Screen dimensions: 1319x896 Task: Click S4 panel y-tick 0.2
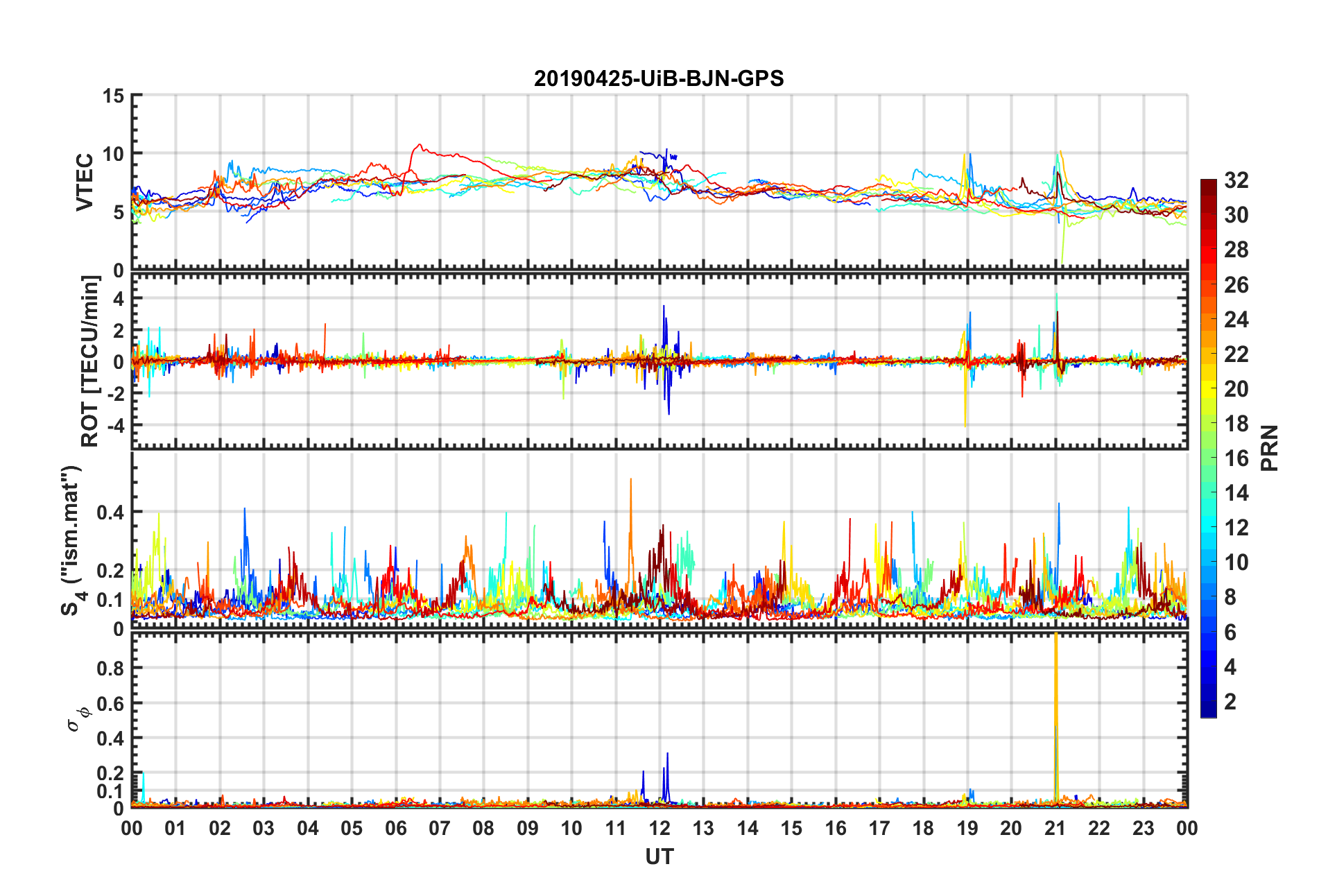tap(111, 571)
